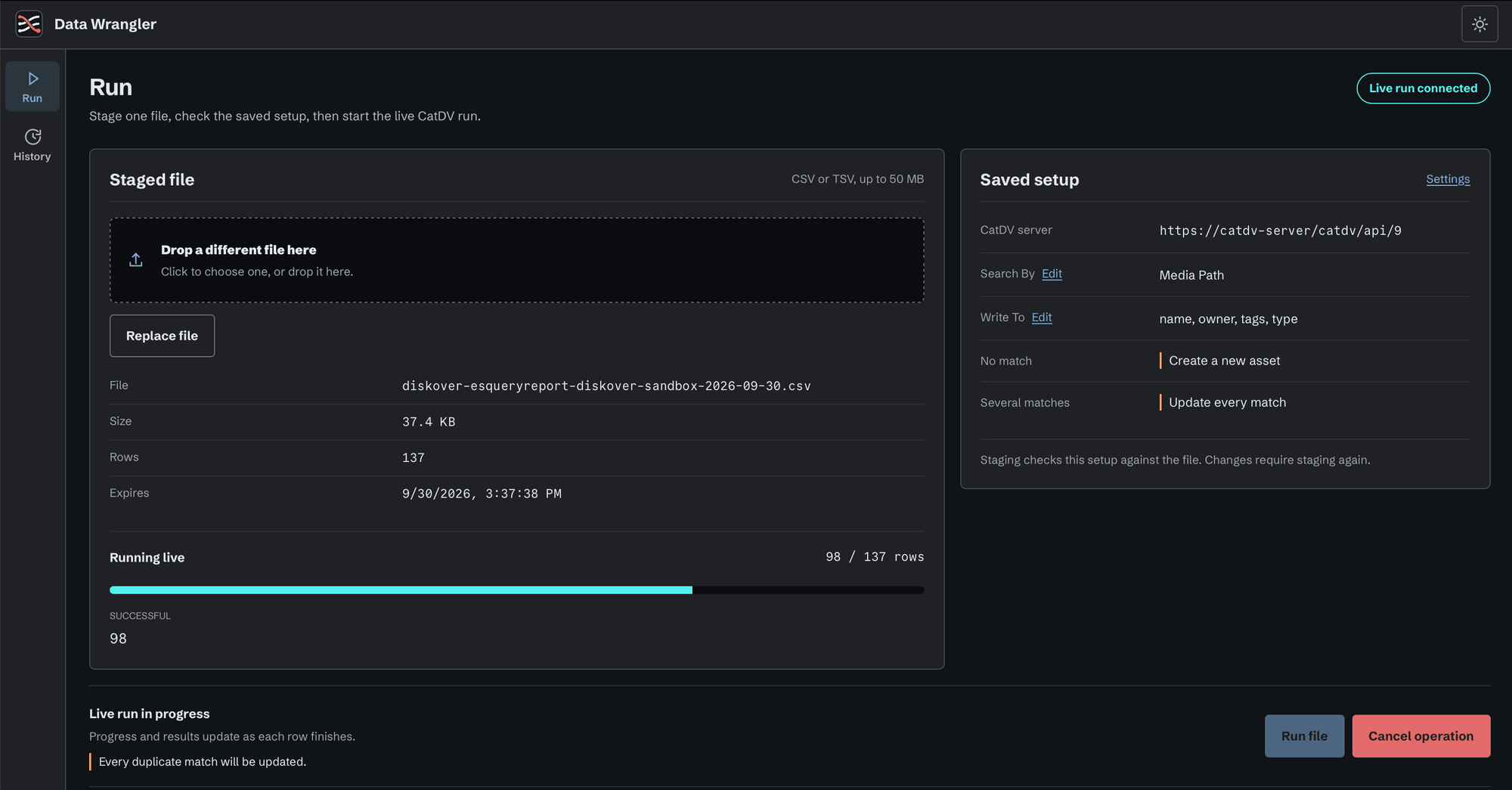The height and width of the screenshot is (790, 1512).
Task: Click the Rows value 137
Action: 414,457
